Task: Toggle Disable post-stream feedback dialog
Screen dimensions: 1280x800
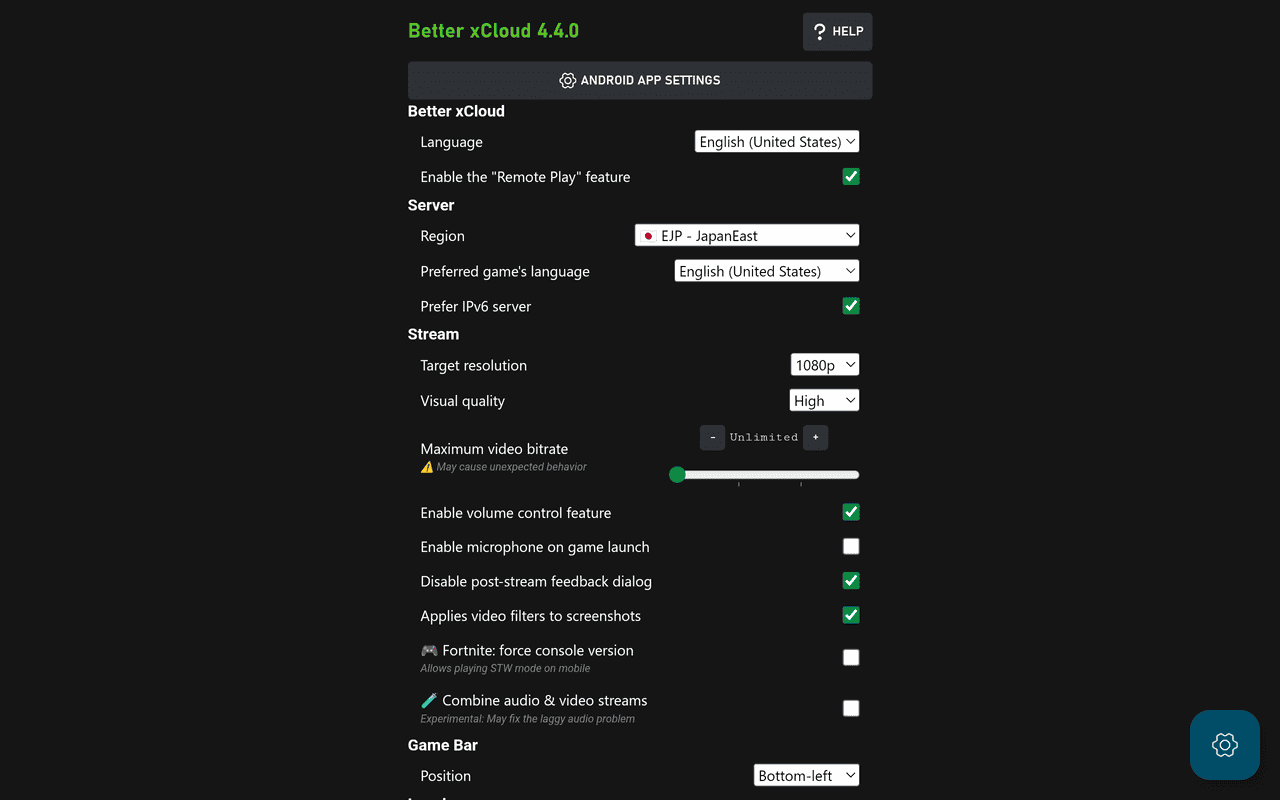Action: point(851,581)
